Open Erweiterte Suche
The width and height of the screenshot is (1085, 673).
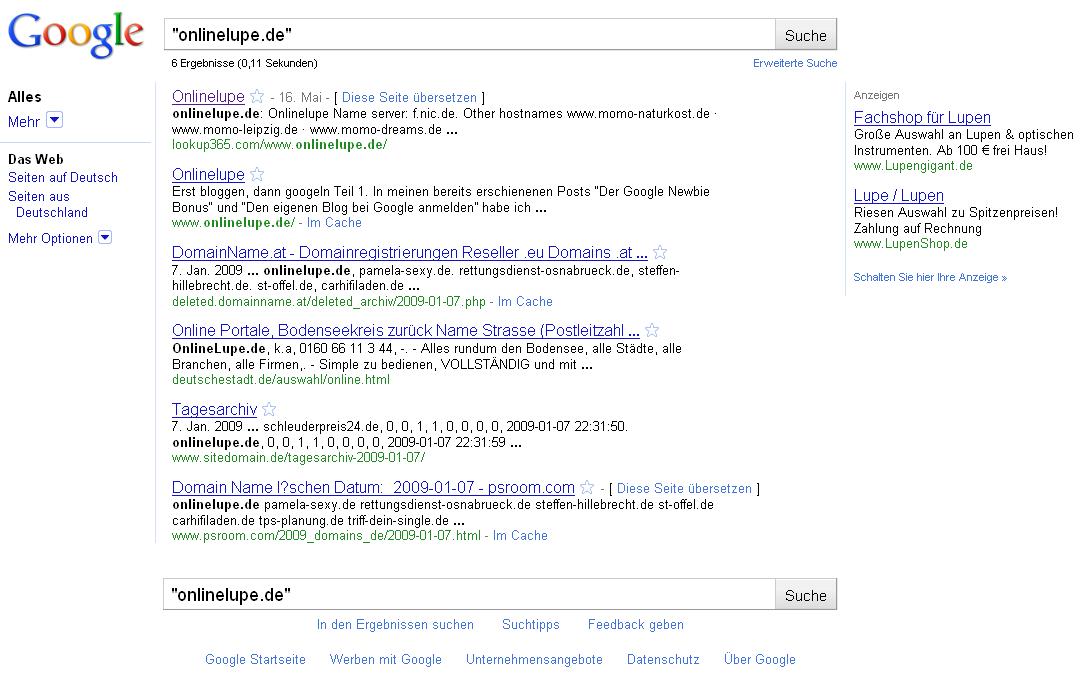coord(795,63)
